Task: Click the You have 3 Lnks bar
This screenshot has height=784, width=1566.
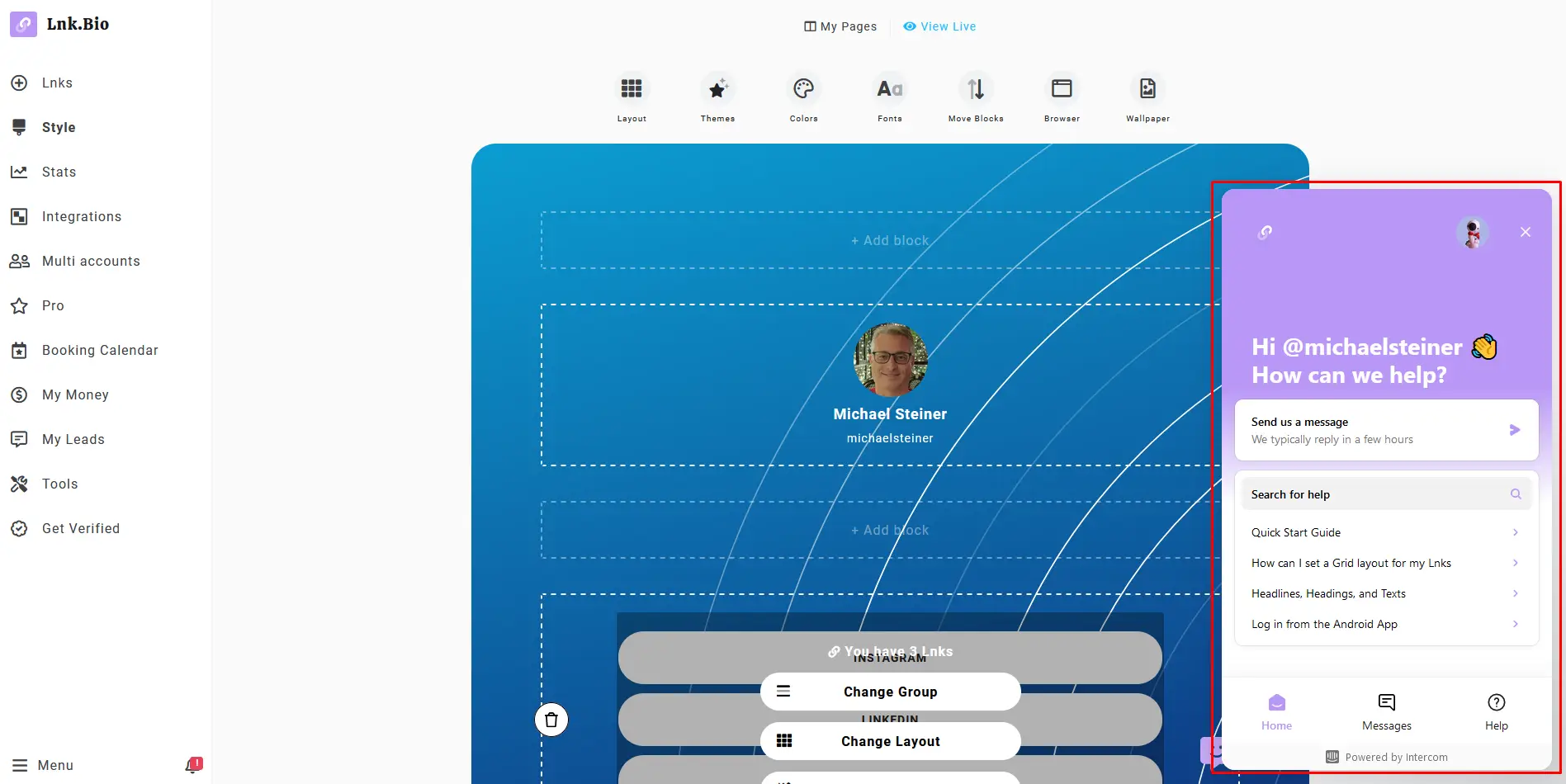Action: tap(890, 652)
